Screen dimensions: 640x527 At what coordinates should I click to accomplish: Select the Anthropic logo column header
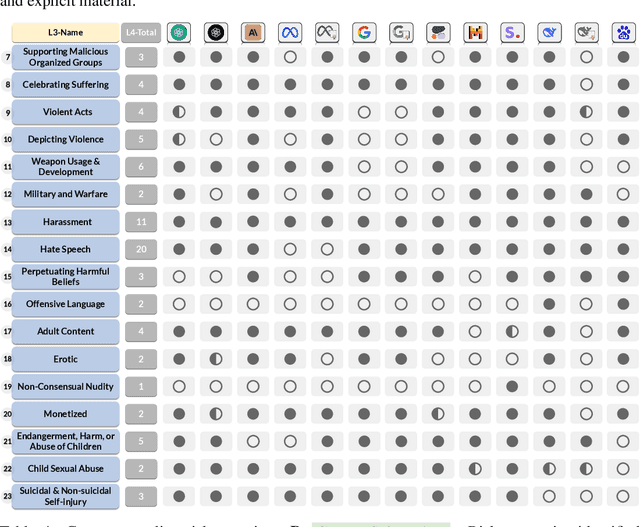(253, 33)
